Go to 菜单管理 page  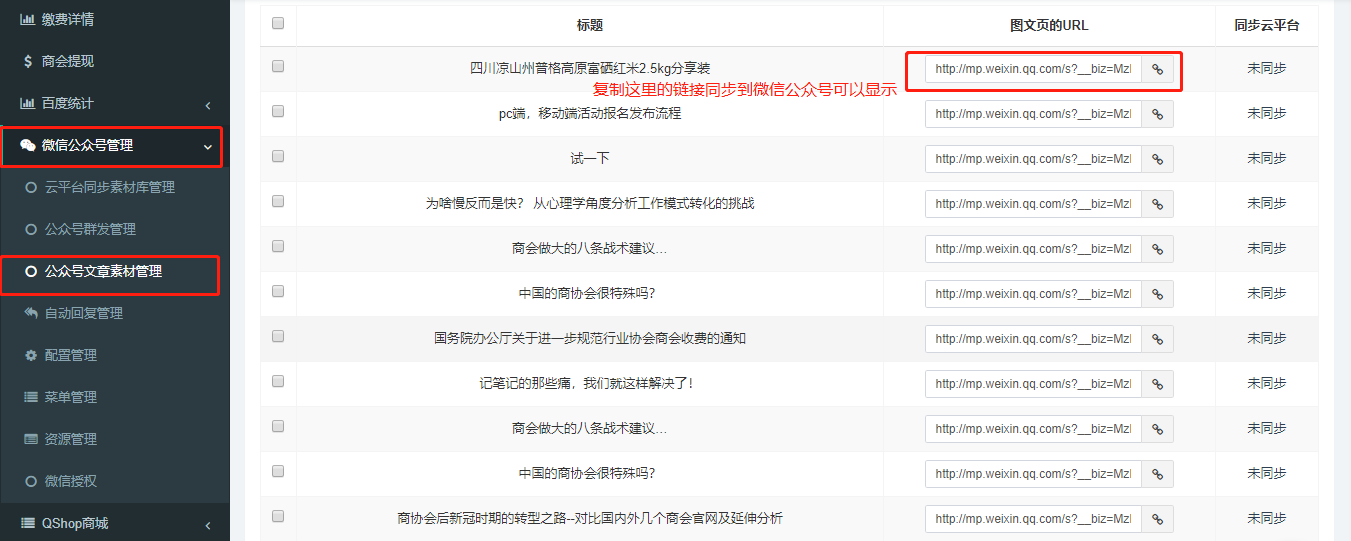tap(70, 398)
